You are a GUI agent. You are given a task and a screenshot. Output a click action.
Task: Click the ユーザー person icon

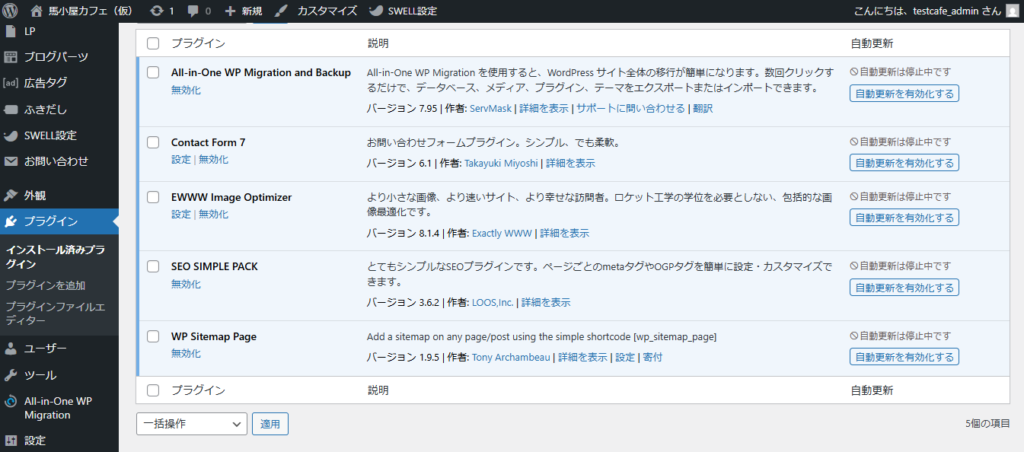[10, 348]
